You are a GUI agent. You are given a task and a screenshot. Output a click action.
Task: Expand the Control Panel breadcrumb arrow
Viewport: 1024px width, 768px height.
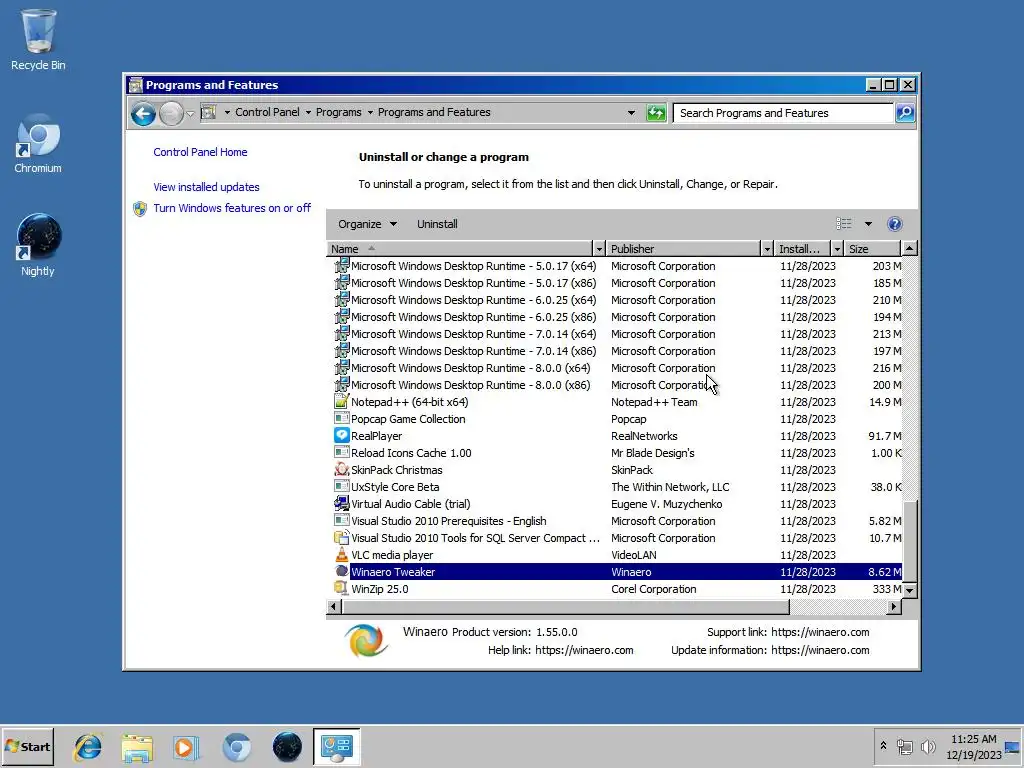pyautogui.click(x=308, y=112)
